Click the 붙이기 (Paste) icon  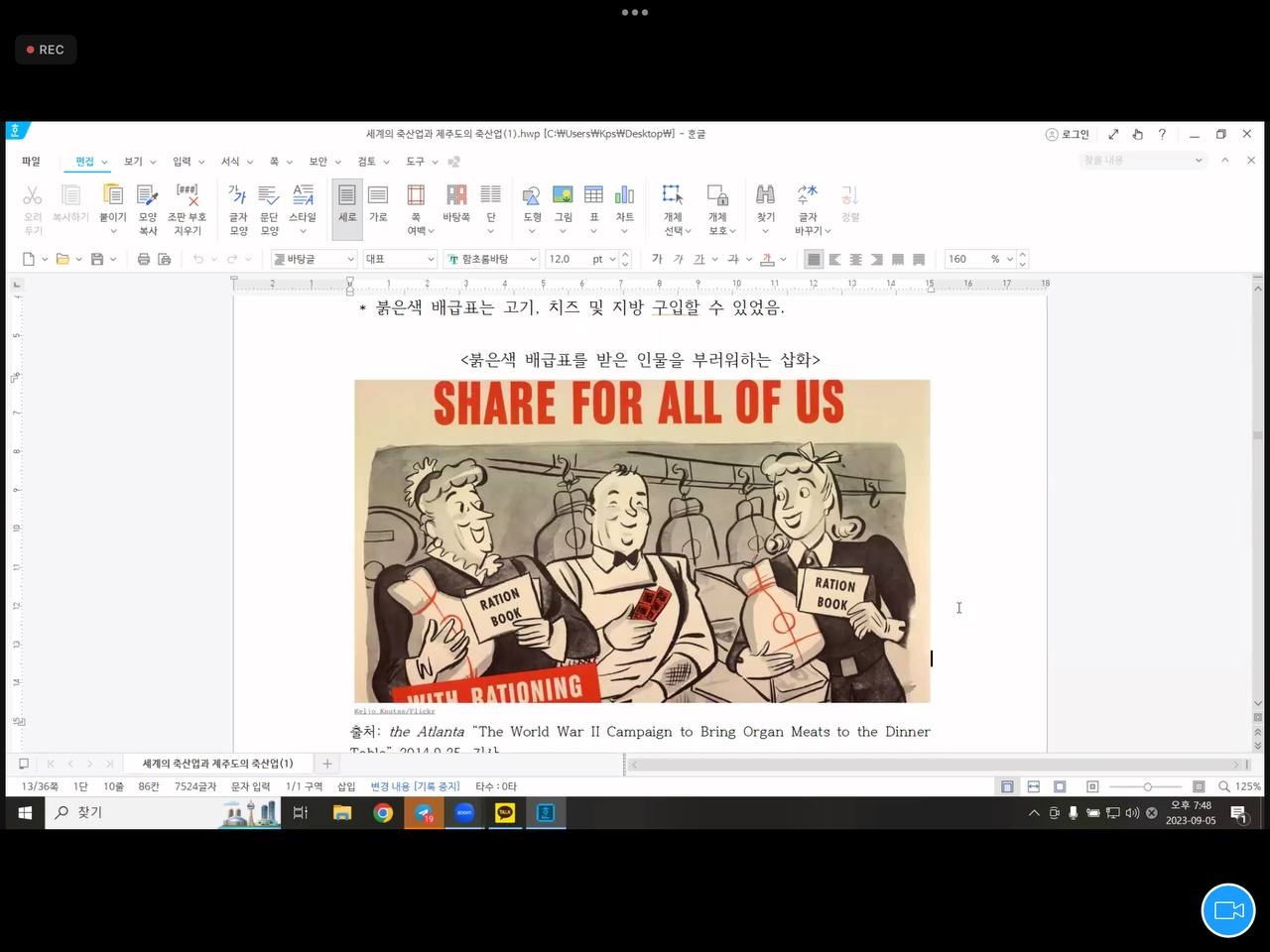coord(113,195)
